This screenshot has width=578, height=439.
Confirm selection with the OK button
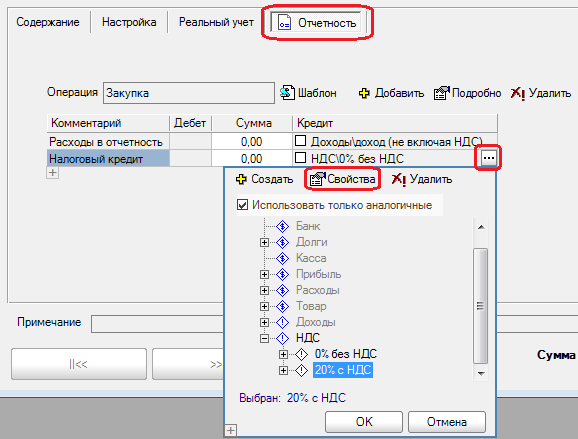[x=364, y=422]
